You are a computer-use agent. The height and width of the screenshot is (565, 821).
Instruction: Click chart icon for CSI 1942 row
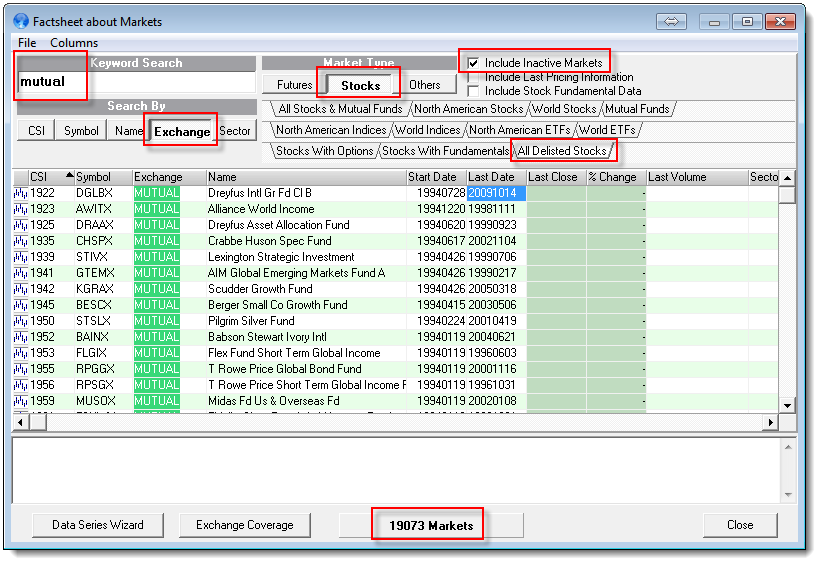[20, 289]
